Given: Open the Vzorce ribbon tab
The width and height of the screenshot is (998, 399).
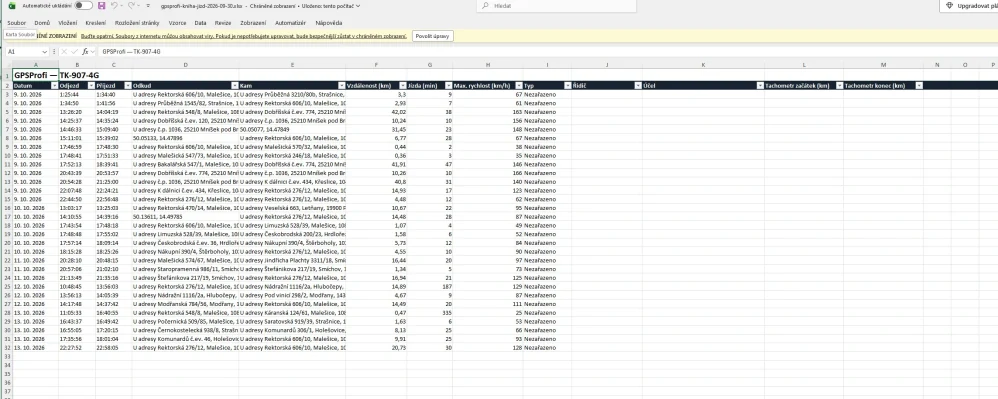Looking at the screenshot, I should (x=178, y=22).
